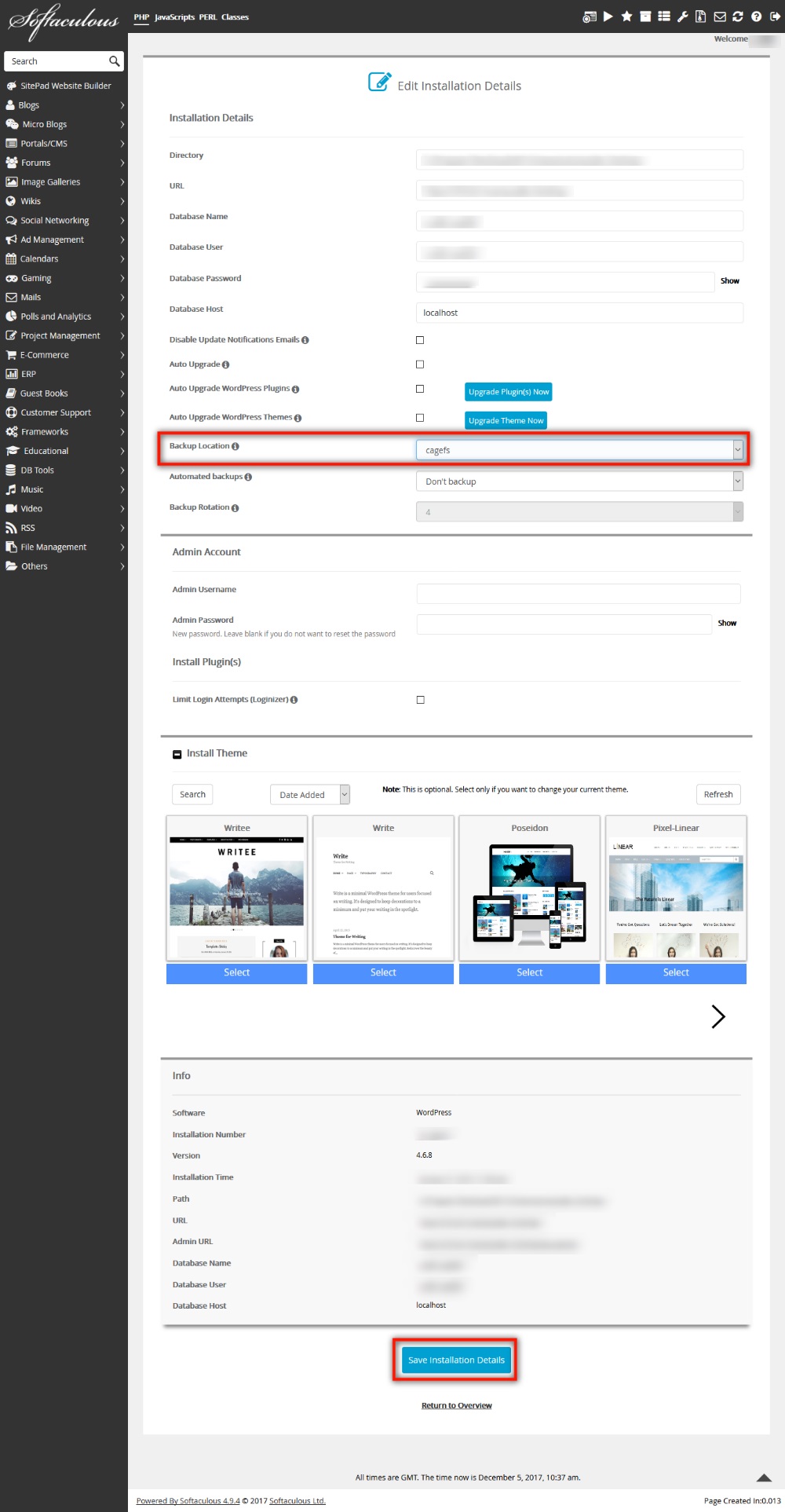The height and width of the screenshot is (1512, 785).
Task: Select the Poseidon theme
Action: tap(530, 973)
